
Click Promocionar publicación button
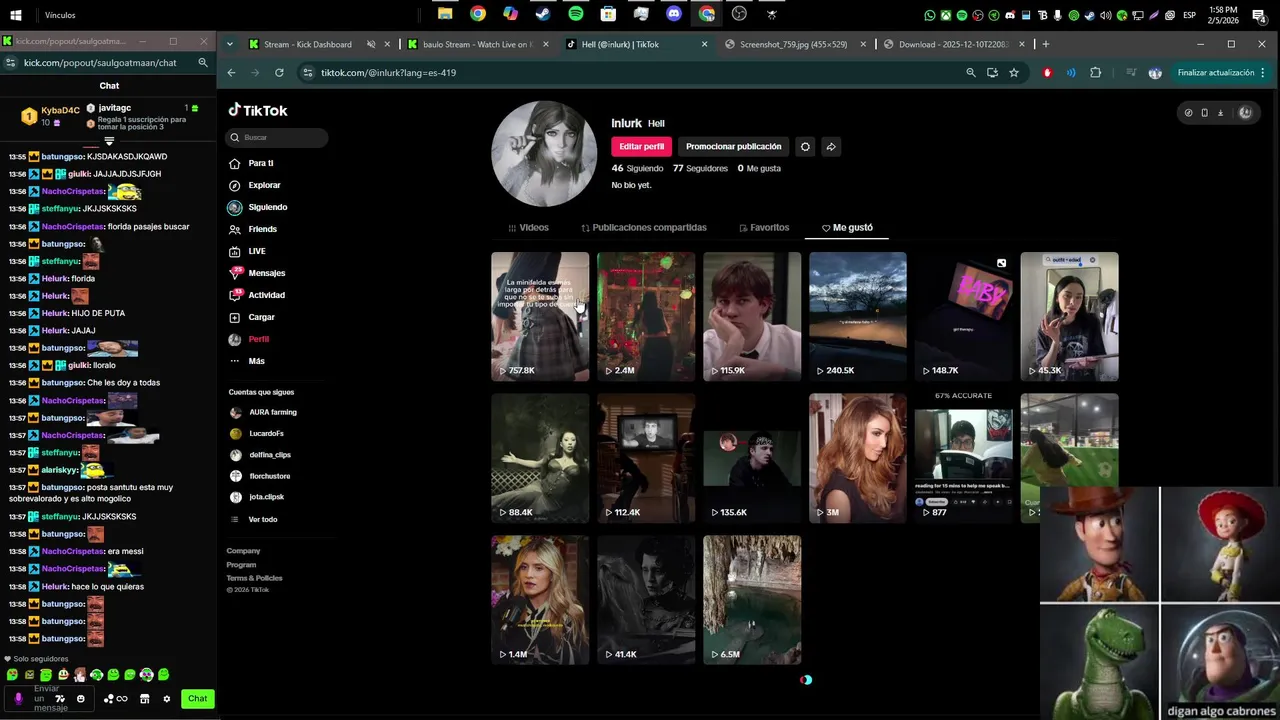pos(733,146)
